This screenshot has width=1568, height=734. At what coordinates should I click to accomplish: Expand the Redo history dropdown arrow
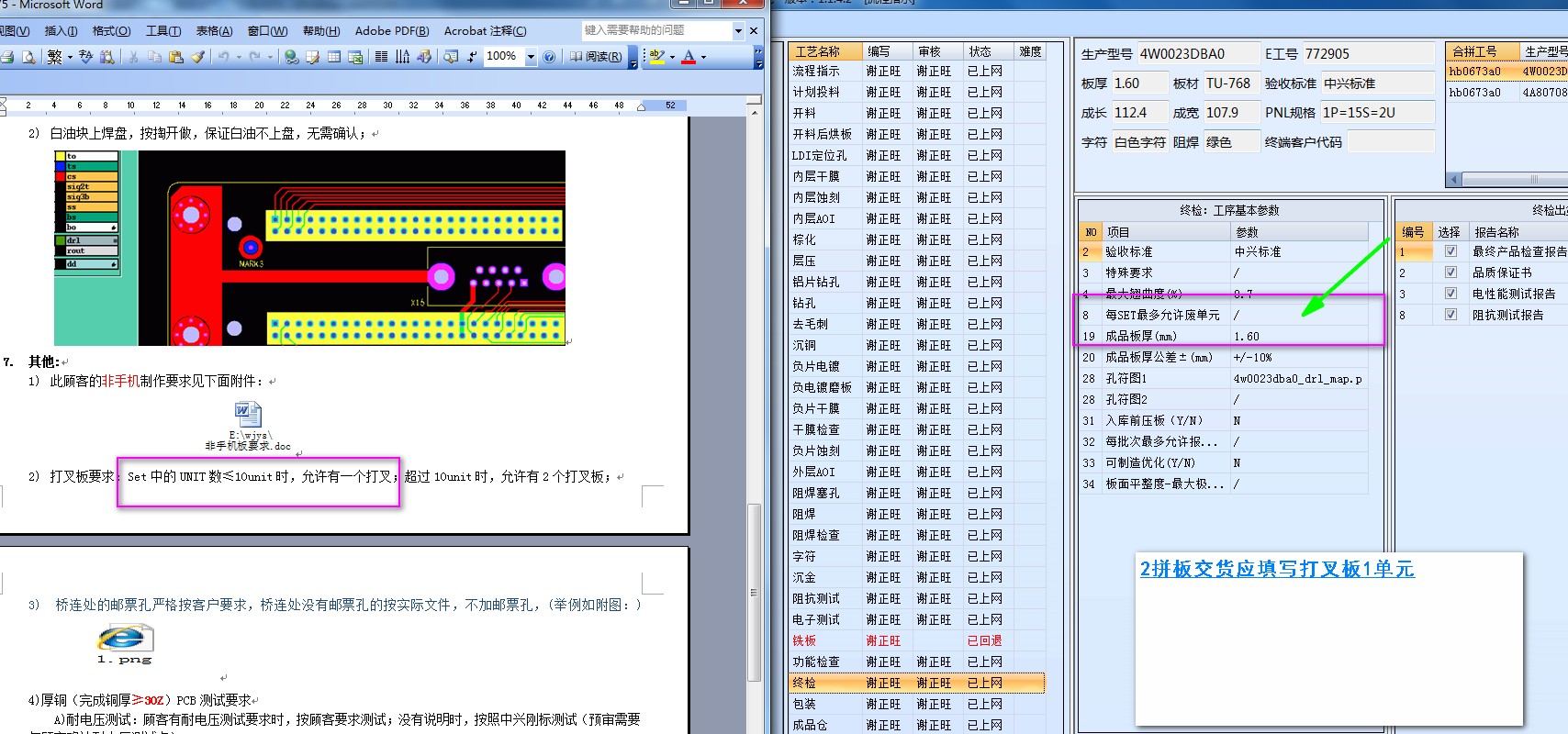click(270, 57)
